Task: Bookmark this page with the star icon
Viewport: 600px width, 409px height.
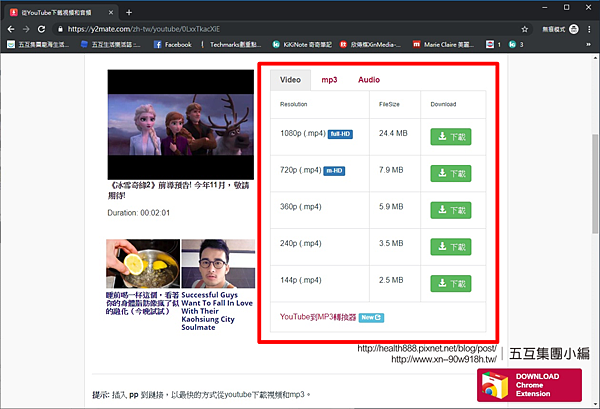Action: click(525, 29)
